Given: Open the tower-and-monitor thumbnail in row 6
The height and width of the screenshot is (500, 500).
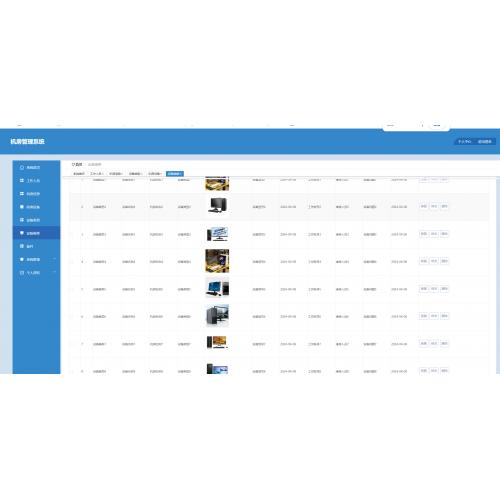Looking at the screenshot, I should [217, 315].
